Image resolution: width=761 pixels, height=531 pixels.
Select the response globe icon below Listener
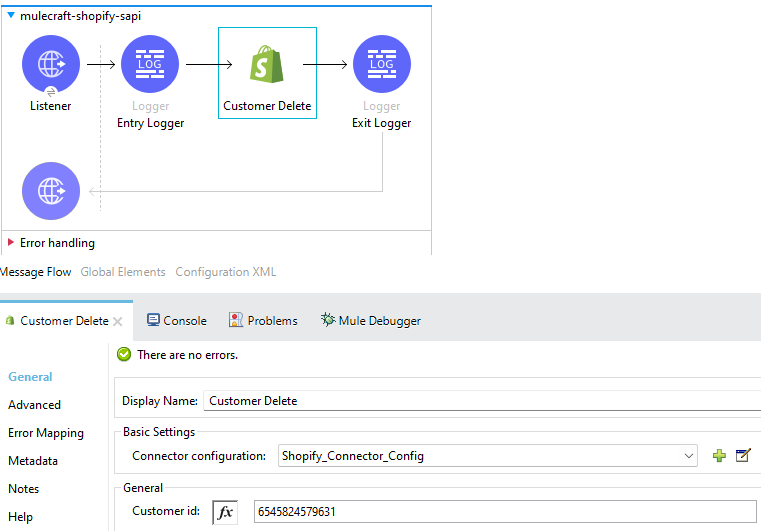[51, 190]
